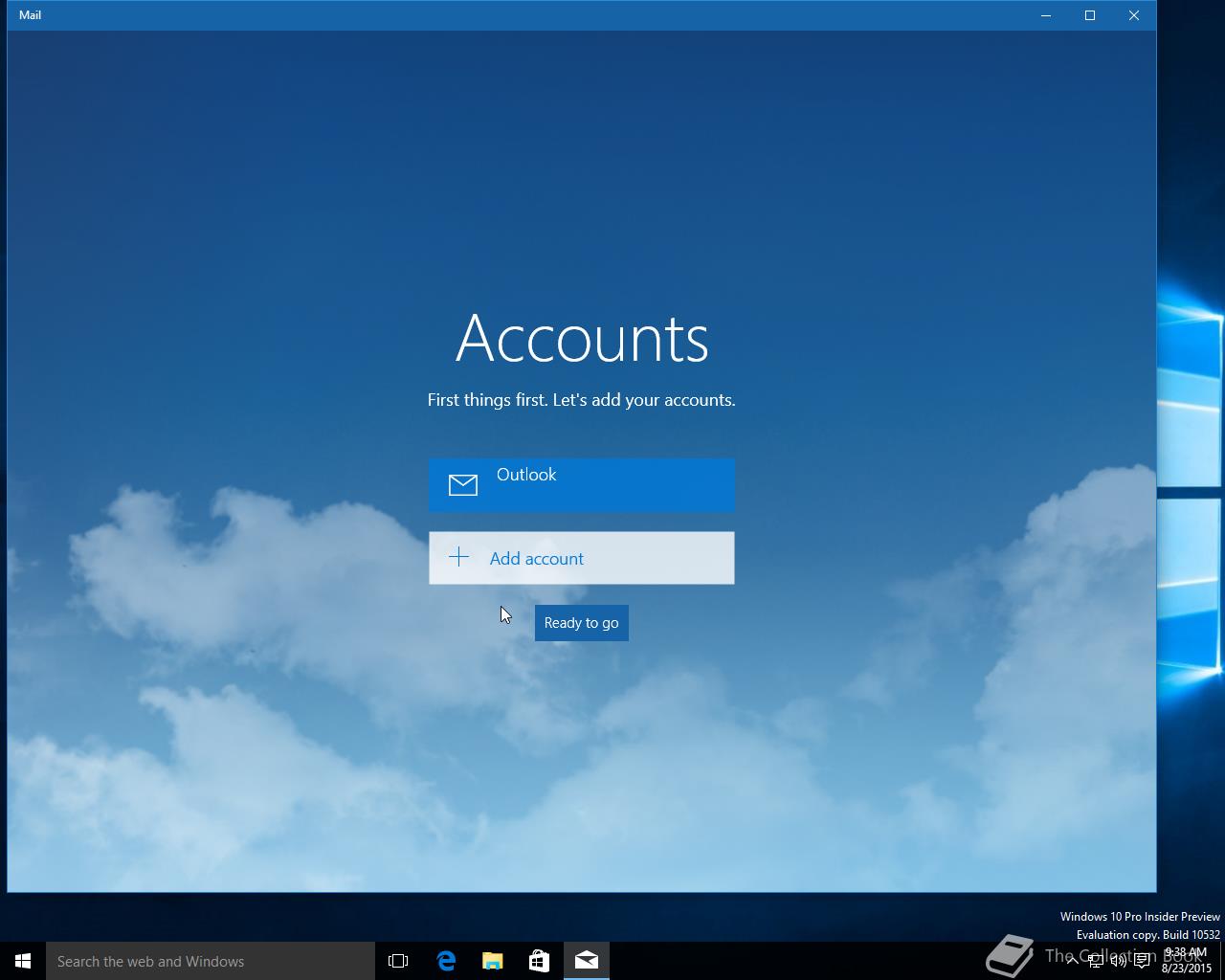
Task: Click the Accounts heading text
Action: (x=582, y=338)
